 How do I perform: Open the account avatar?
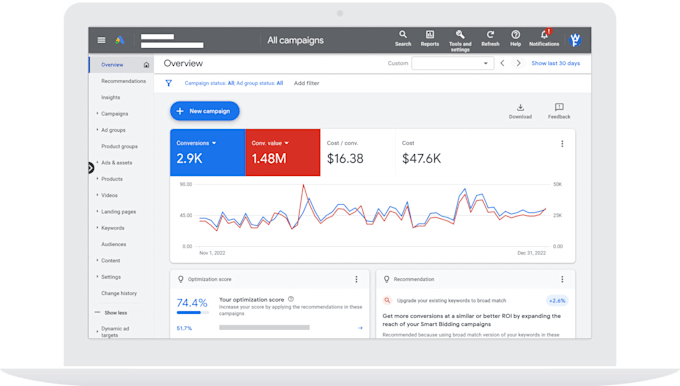tap(575, 40)
